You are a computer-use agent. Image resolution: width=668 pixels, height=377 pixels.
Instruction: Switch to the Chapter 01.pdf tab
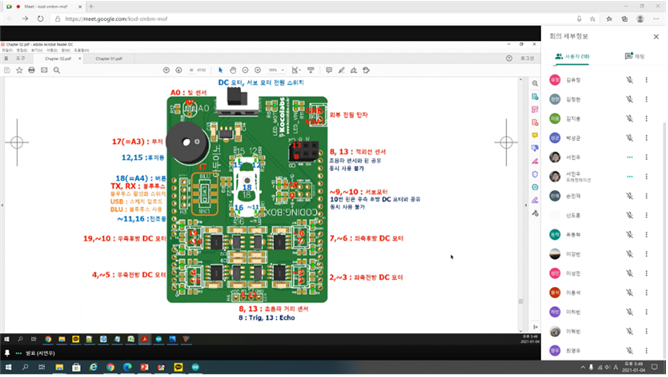click(x=109, y=59)
